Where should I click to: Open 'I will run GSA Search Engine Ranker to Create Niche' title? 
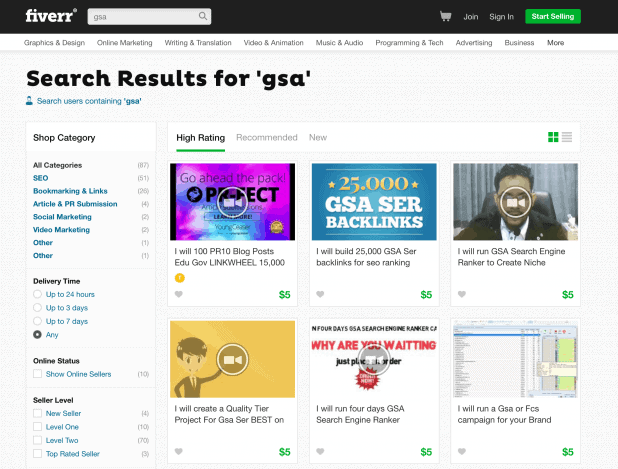coord(512,257)
